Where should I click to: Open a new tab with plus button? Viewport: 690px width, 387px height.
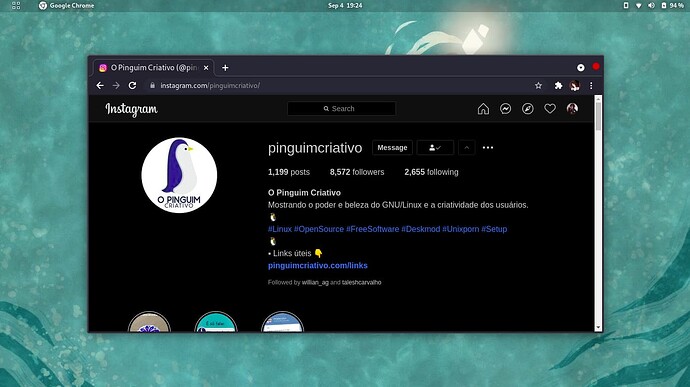pyautogui.click(x=225, y=68)
